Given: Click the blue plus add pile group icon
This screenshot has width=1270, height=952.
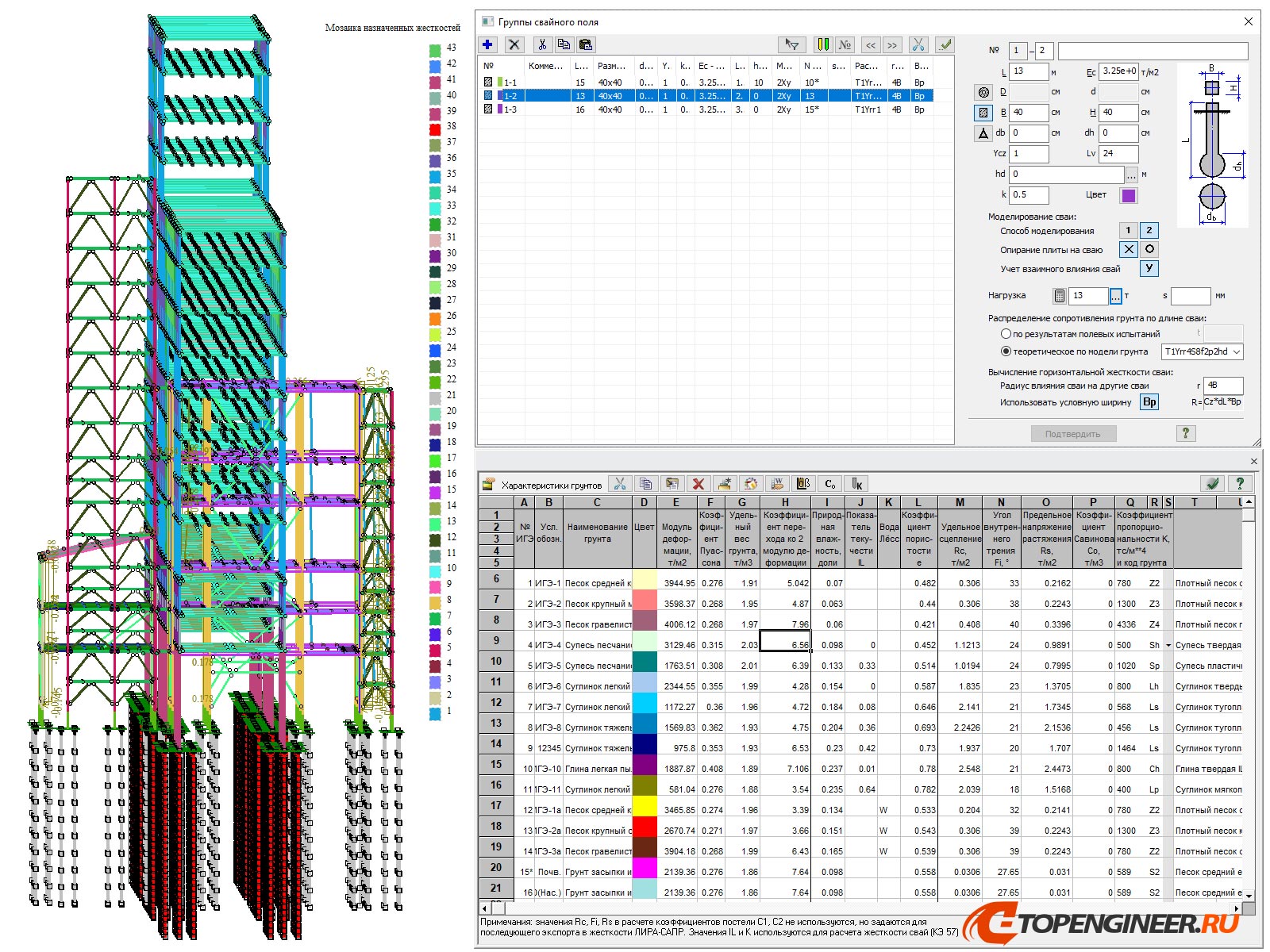Looking at the screenshot, I should 487,45.
